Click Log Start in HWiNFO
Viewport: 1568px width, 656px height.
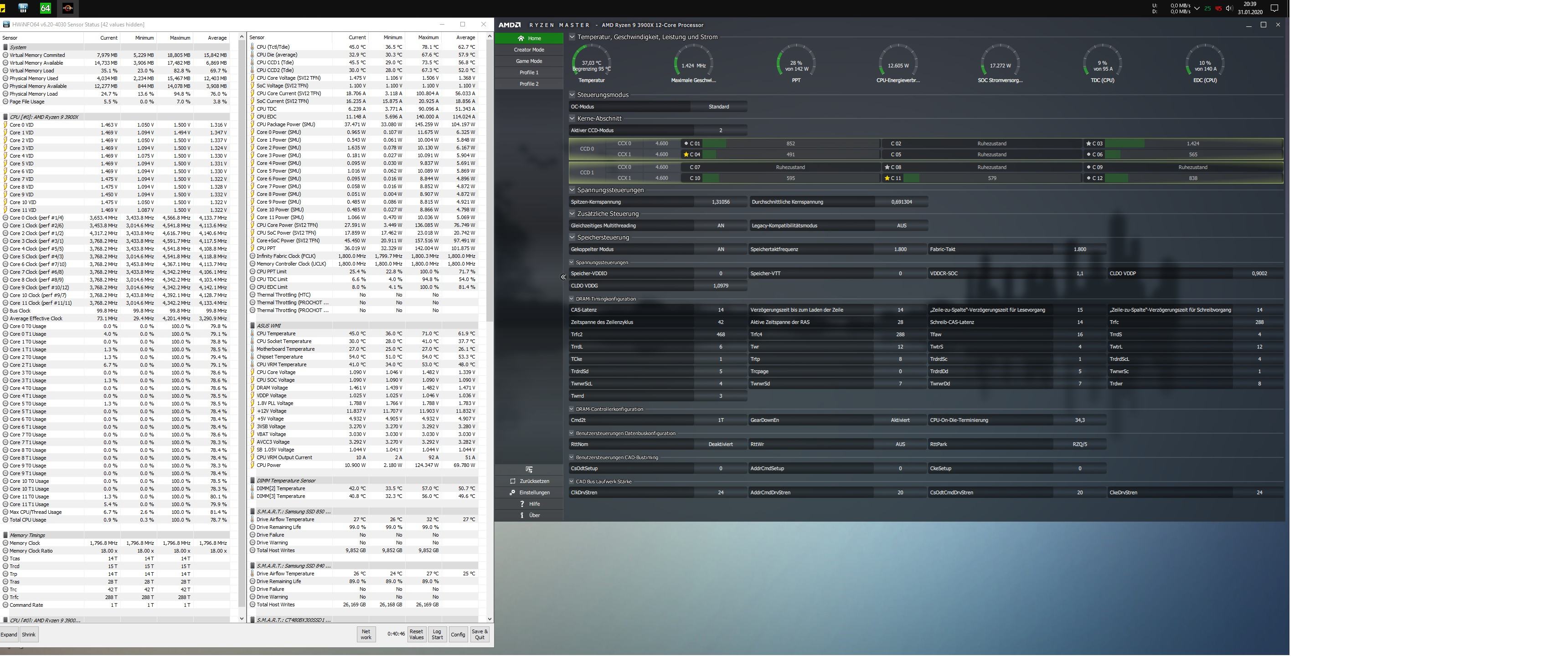pos(437,634)
